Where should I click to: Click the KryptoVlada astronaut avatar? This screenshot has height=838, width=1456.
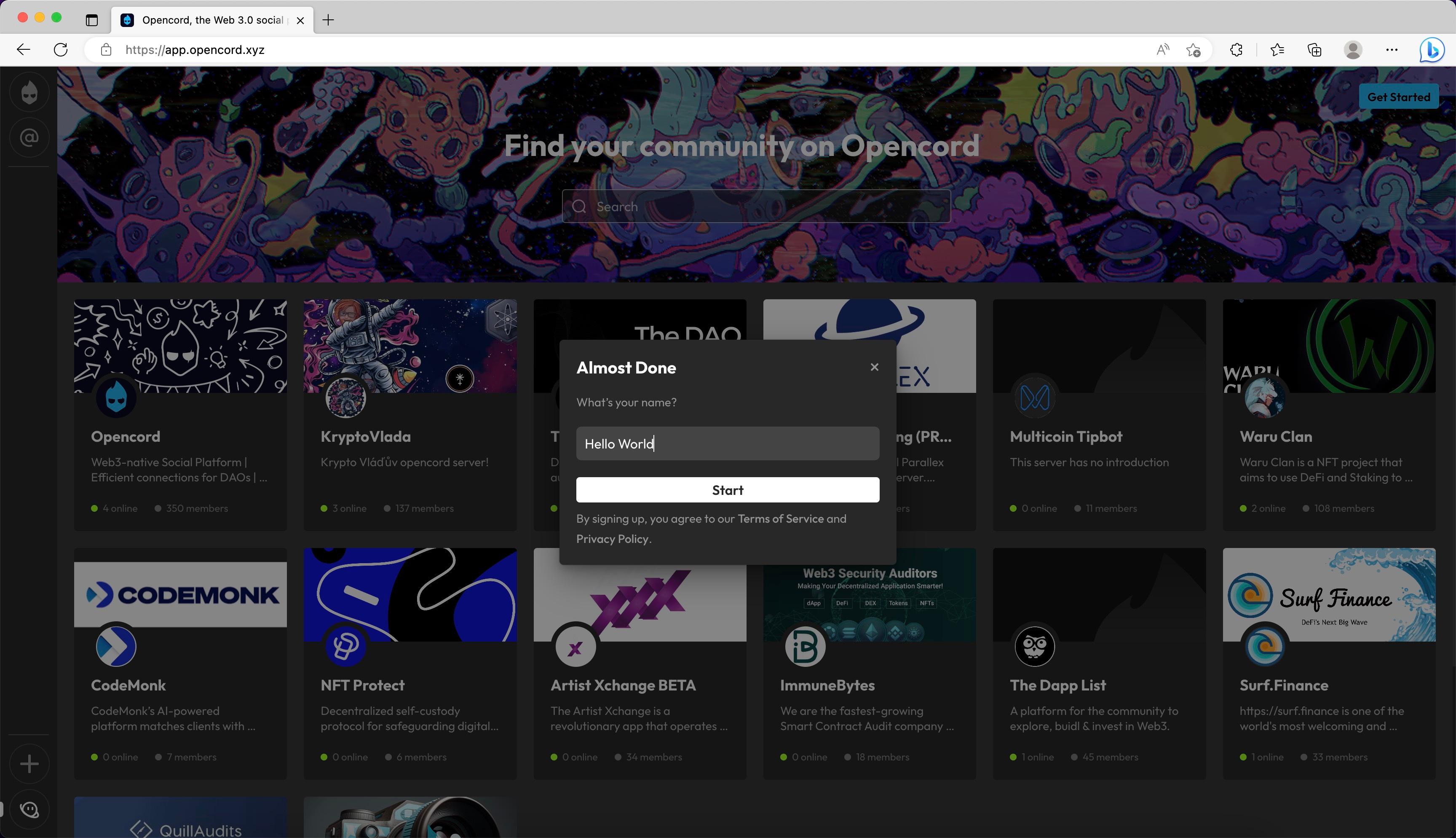[x=345, y=397]
